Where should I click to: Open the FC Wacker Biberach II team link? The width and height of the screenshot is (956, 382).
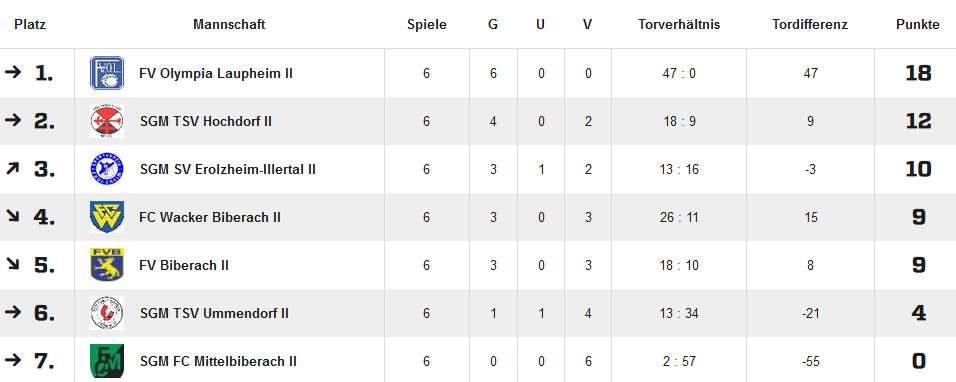tap(210, 218)
